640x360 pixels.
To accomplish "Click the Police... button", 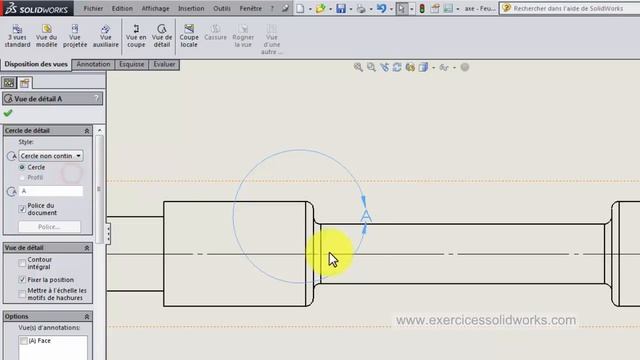I will tap(49, 227).
